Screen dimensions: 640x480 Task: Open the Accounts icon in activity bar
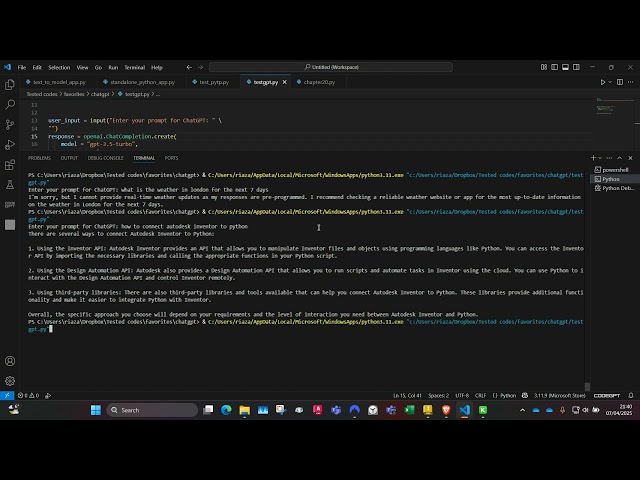click(10, 361)
